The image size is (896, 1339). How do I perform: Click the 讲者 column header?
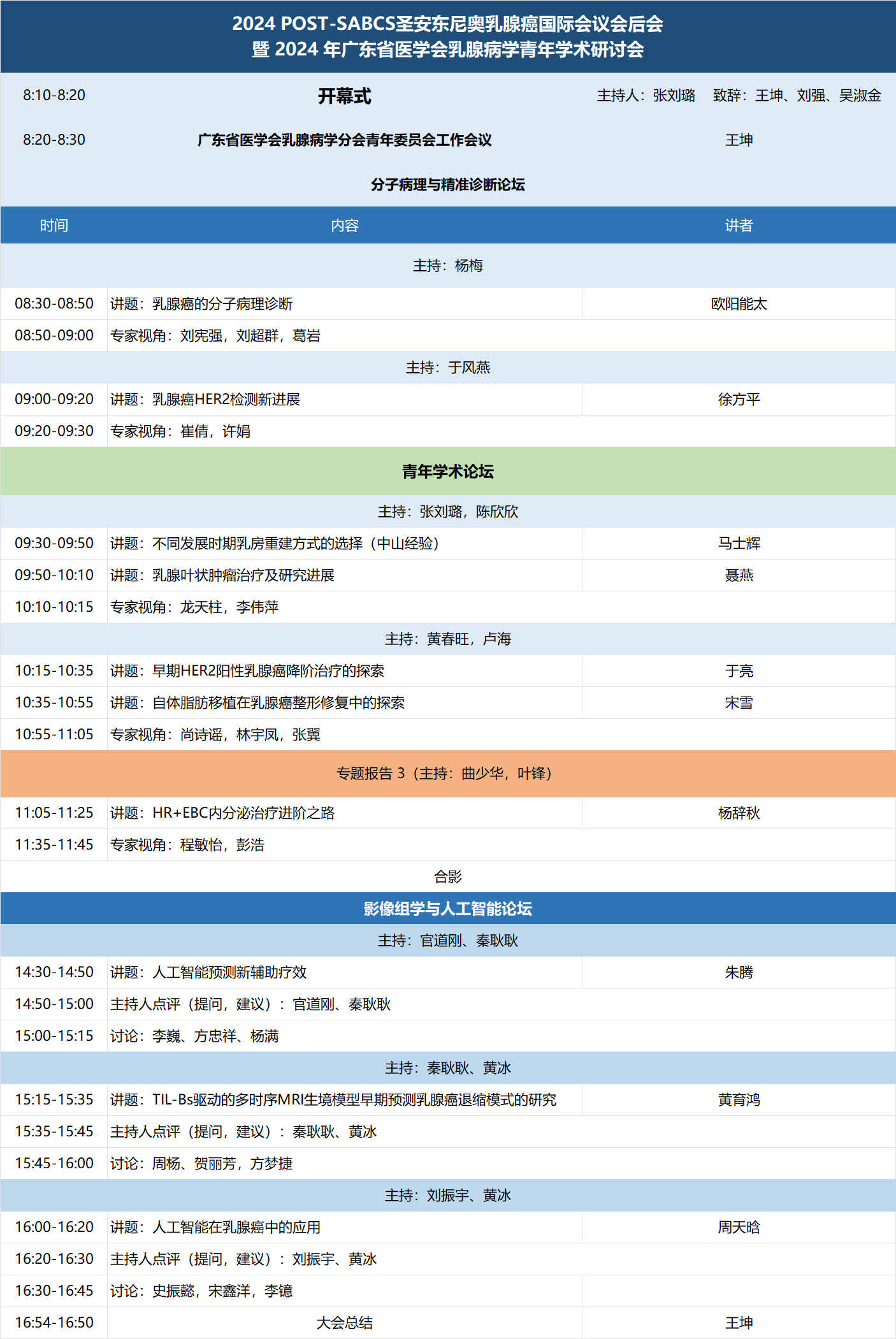(x=739, y=226)
